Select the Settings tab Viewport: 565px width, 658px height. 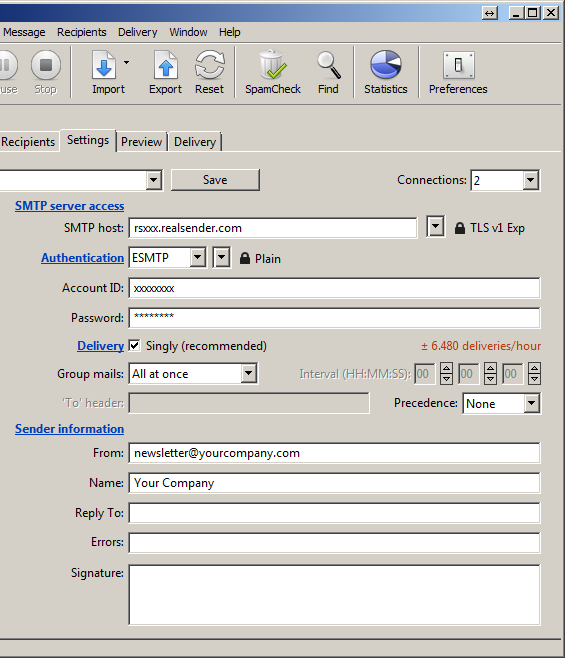[x=88, y=140]
